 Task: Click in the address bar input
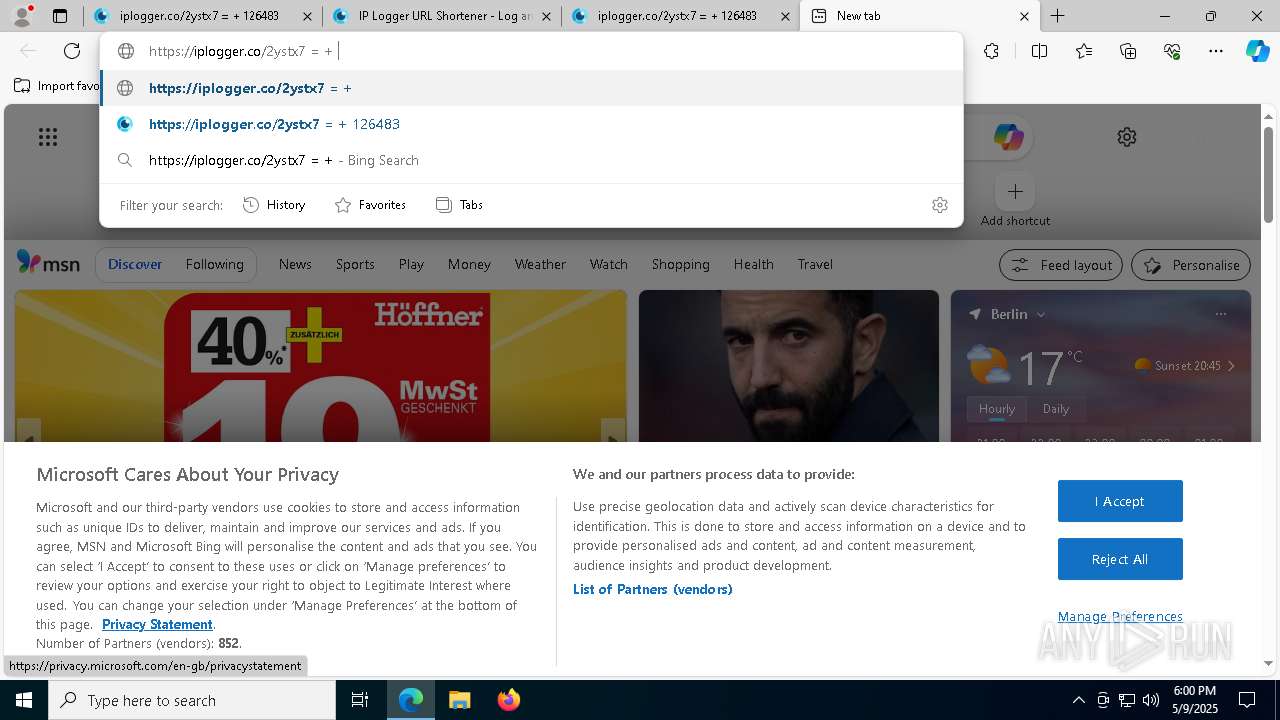click(531, 51)
